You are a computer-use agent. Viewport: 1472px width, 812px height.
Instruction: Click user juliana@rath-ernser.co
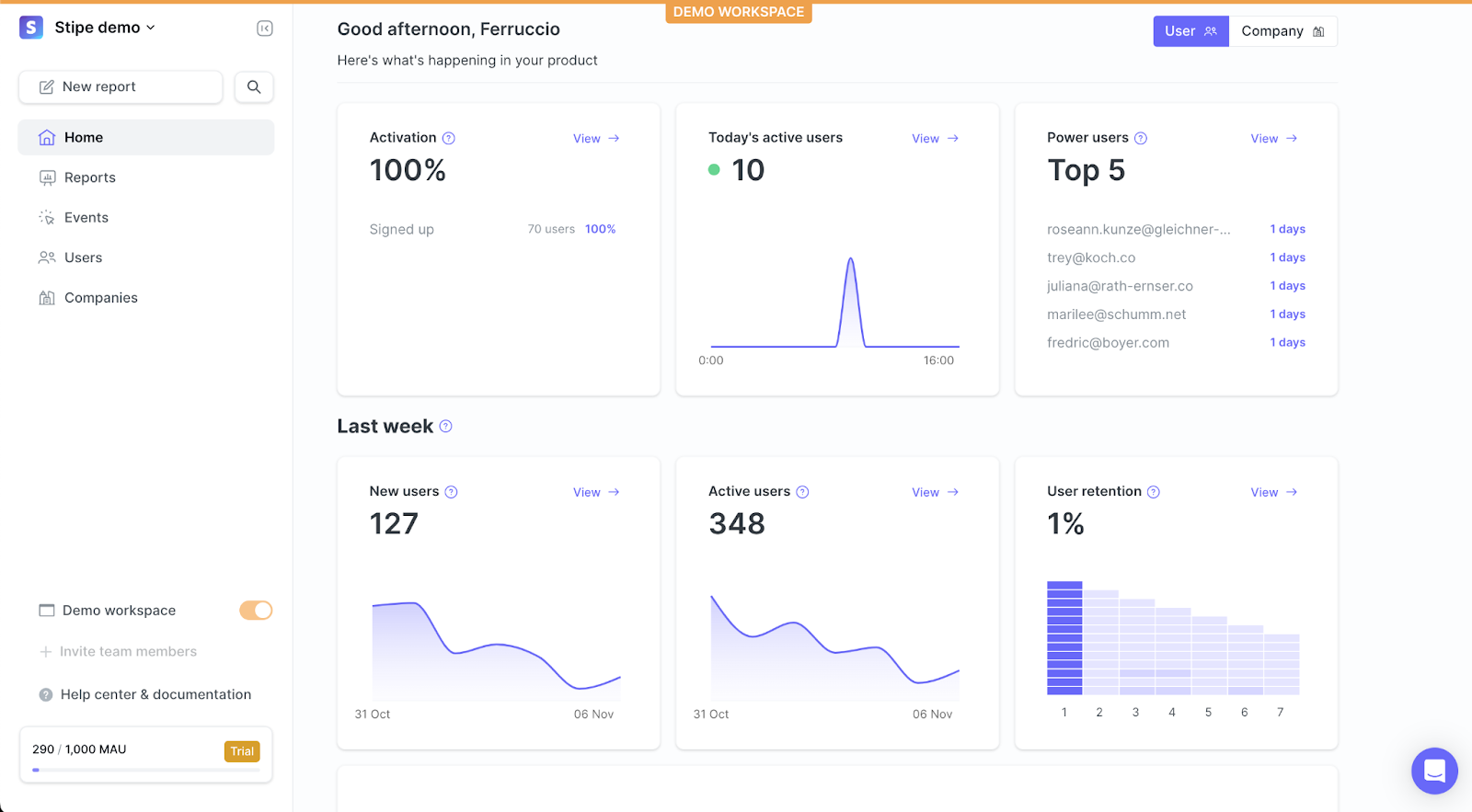1120,287
